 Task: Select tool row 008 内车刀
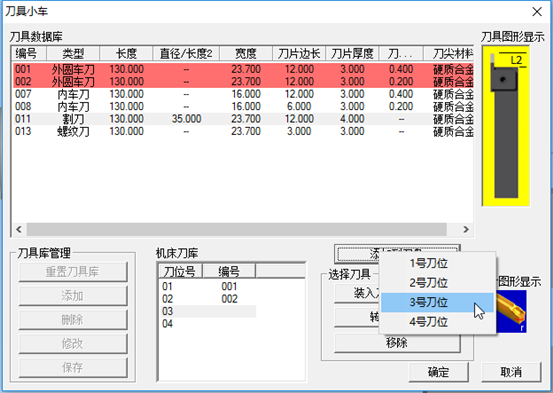pos(243,107)
